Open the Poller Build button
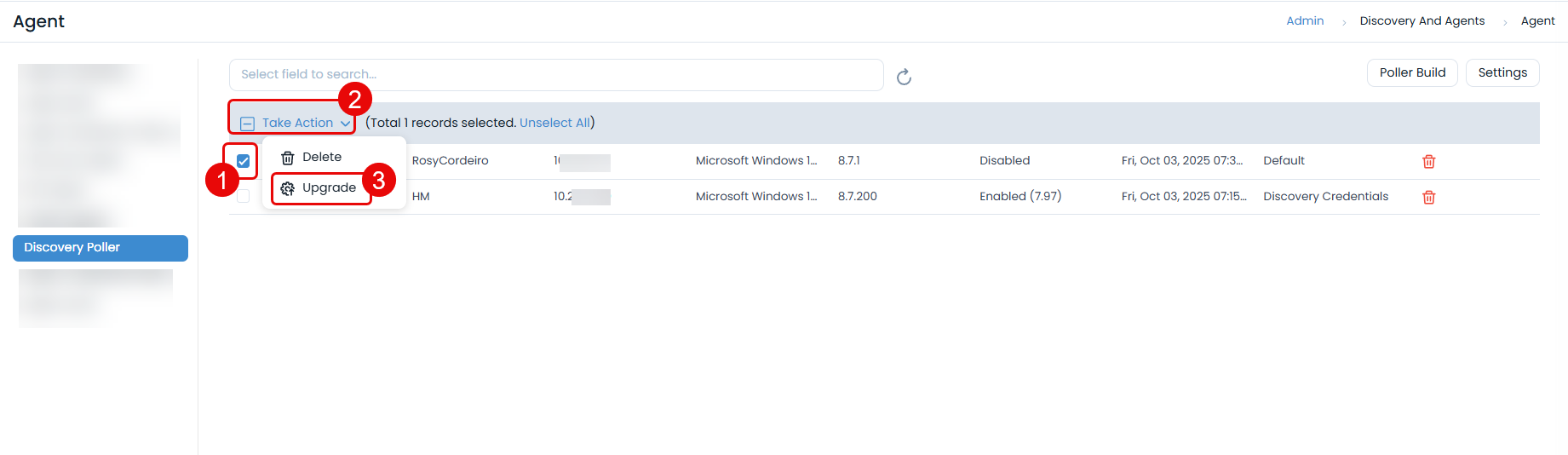1568x455 pixels. tap(1411, 73)
